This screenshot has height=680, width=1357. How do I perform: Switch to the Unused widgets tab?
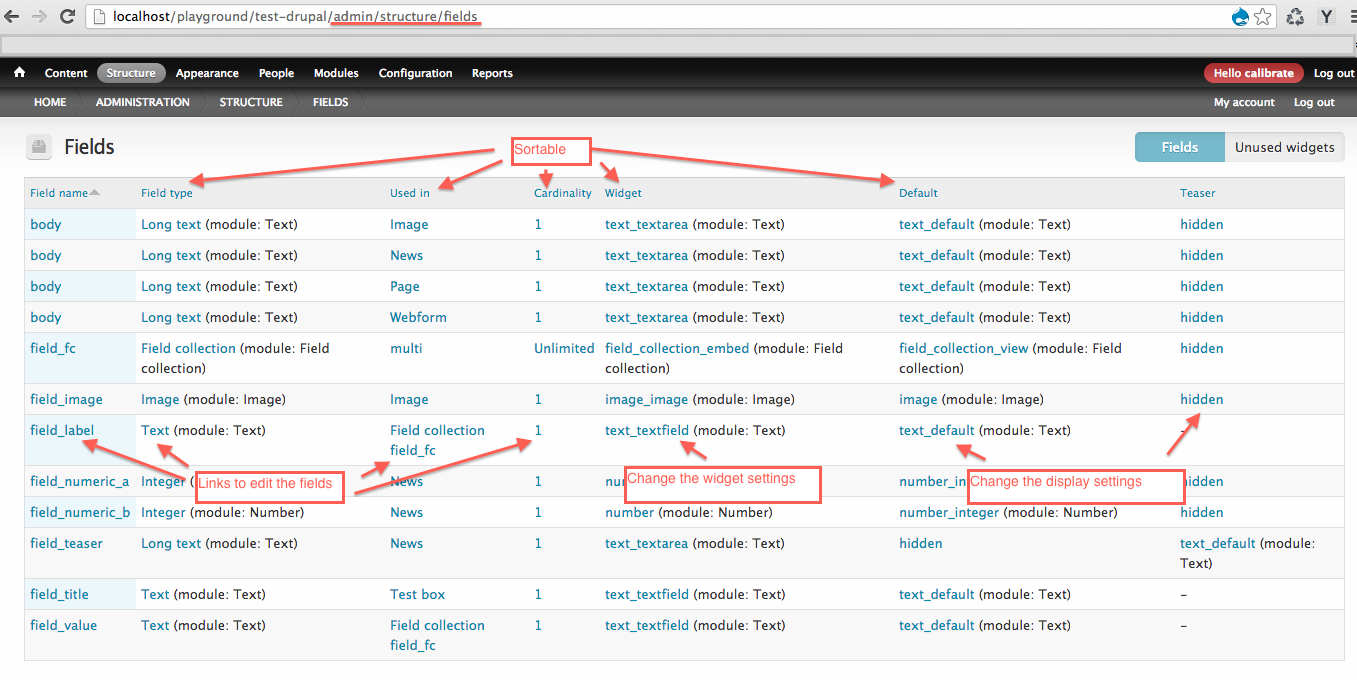tap(1285, 146)
